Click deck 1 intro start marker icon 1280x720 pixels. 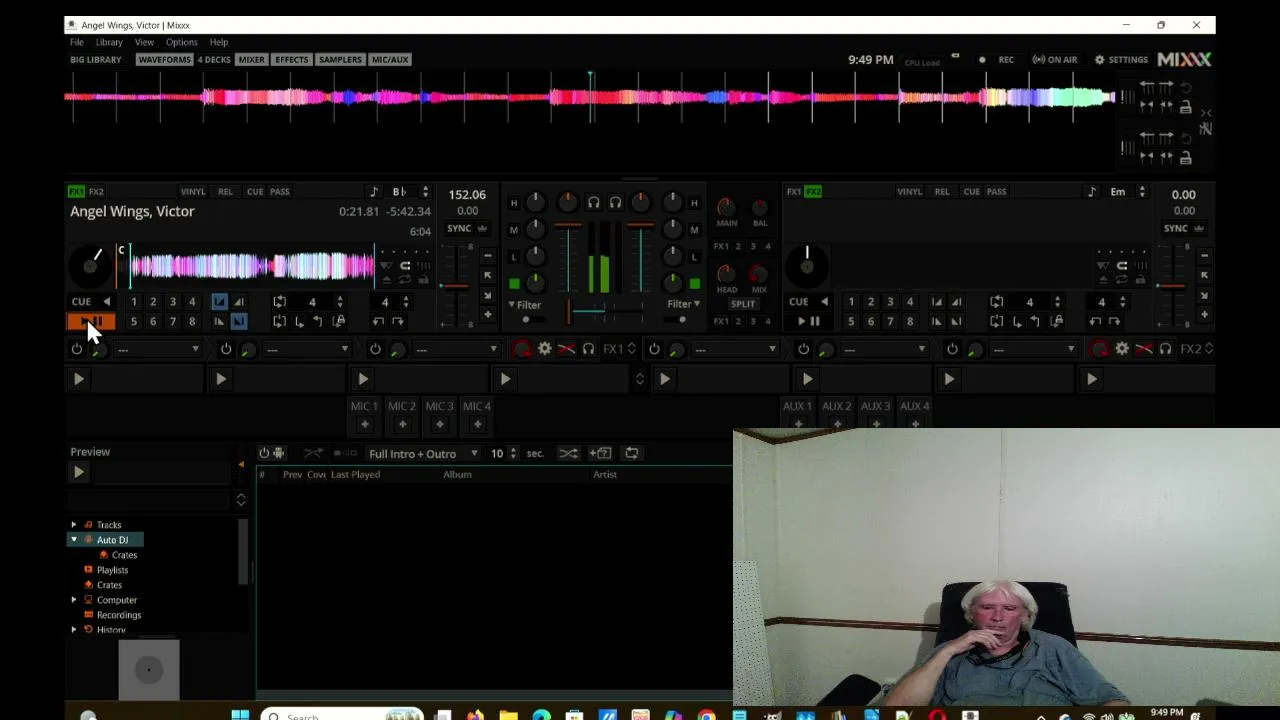click(x=219, y=301)
